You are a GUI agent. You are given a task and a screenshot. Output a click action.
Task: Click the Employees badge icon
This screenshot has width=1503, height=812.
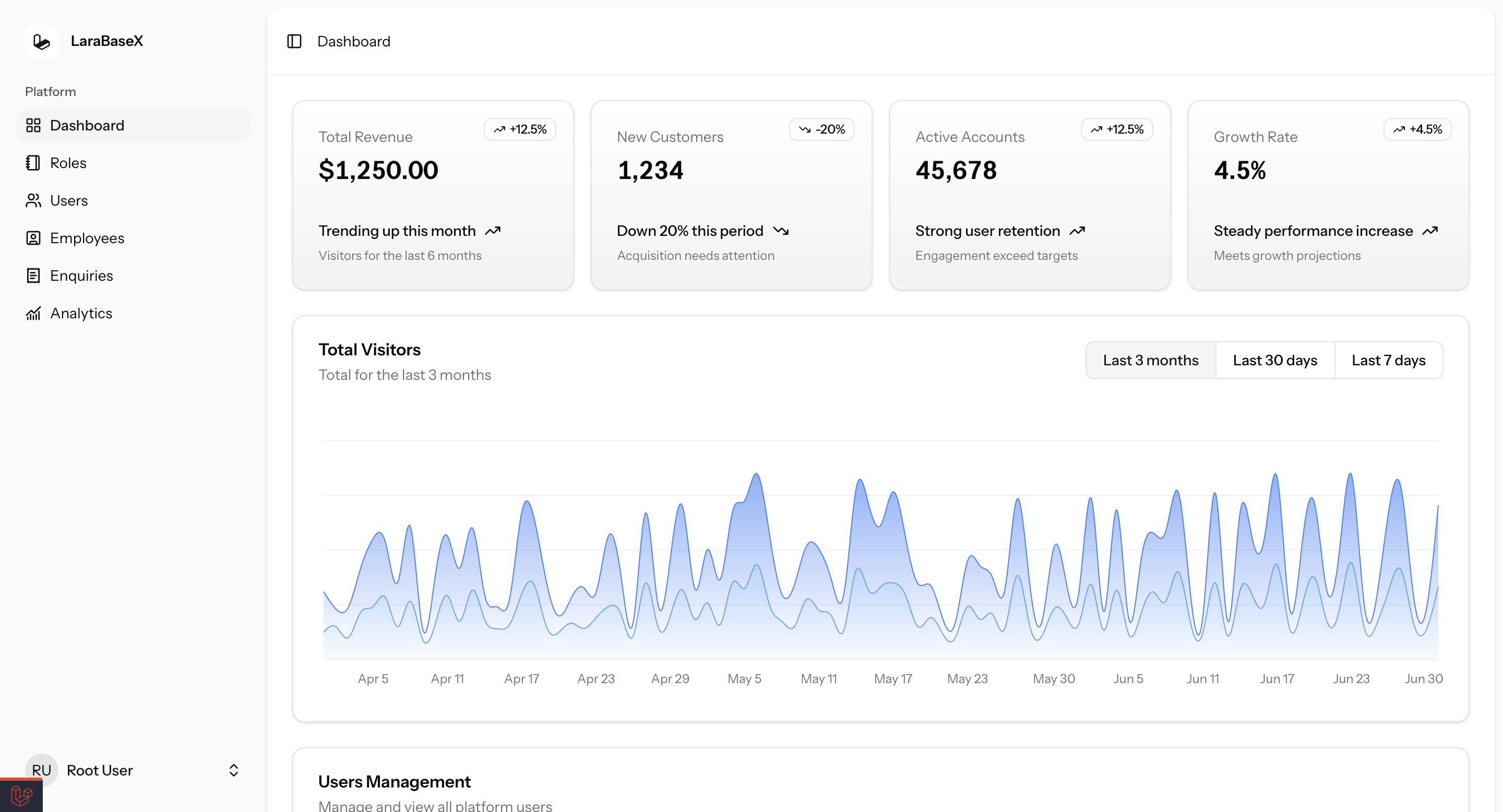tap(33, 238)
